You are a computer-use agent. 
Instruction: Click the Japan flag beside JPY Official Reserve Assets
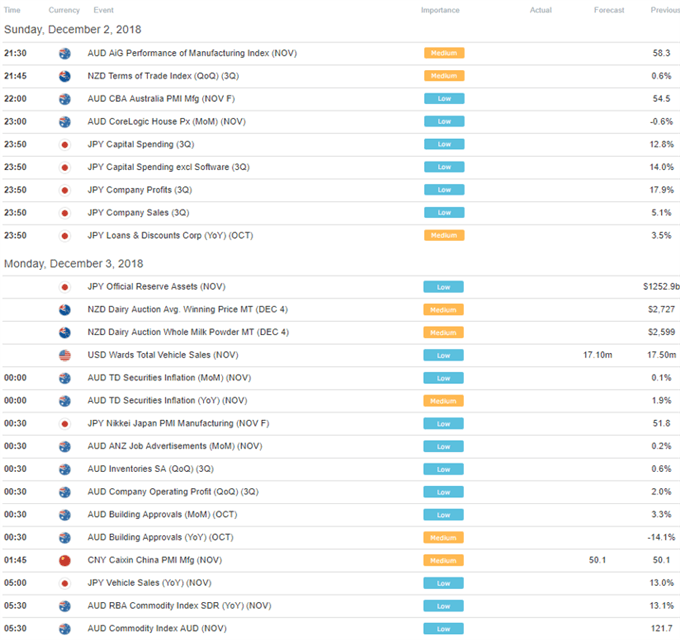[x=65, y=287]
